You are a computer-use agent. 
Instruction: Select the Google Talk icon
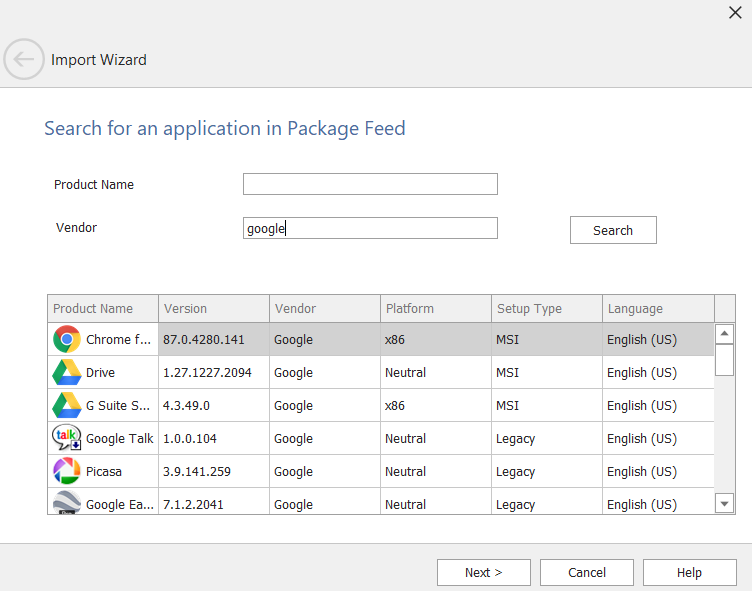pyautogui.click(x=67, y=438)
